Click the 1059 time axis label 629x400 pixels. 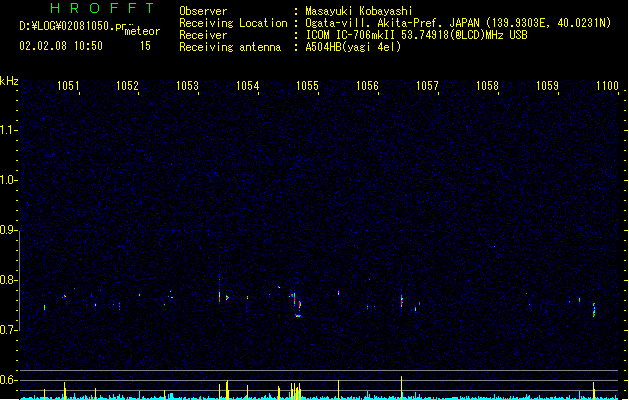pos(547,86)
